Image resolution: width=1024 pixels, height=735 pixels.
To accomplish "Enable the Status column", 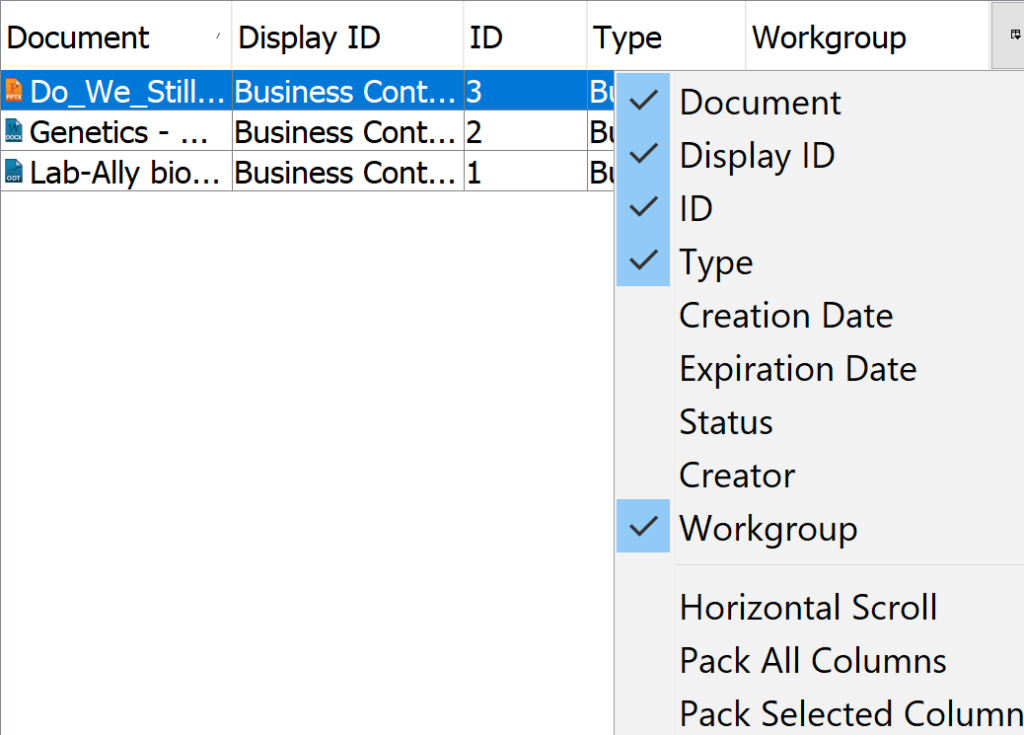I will click(x=726, y=422).
